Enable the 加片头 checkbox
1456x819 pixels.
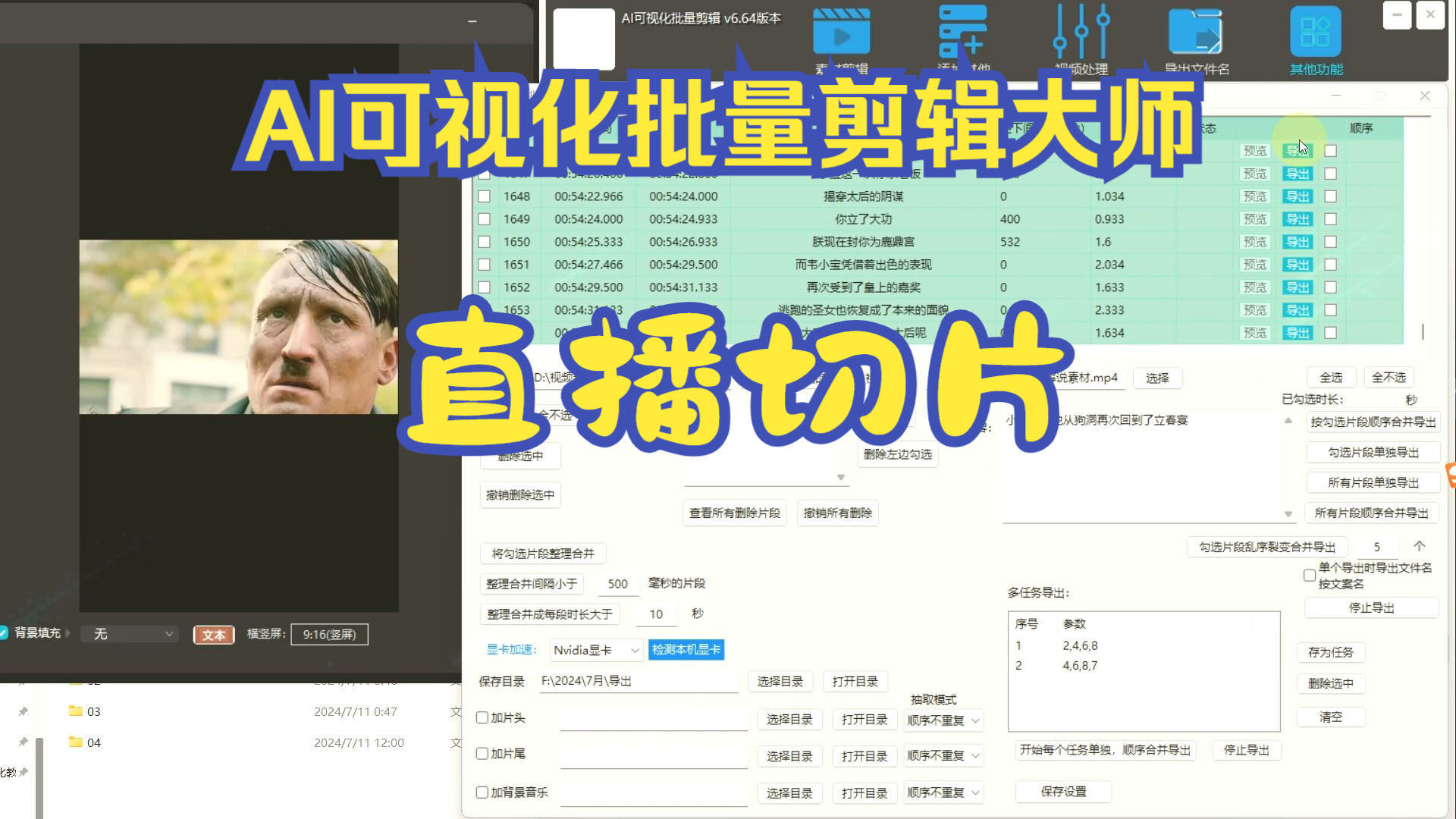point(482,717)
